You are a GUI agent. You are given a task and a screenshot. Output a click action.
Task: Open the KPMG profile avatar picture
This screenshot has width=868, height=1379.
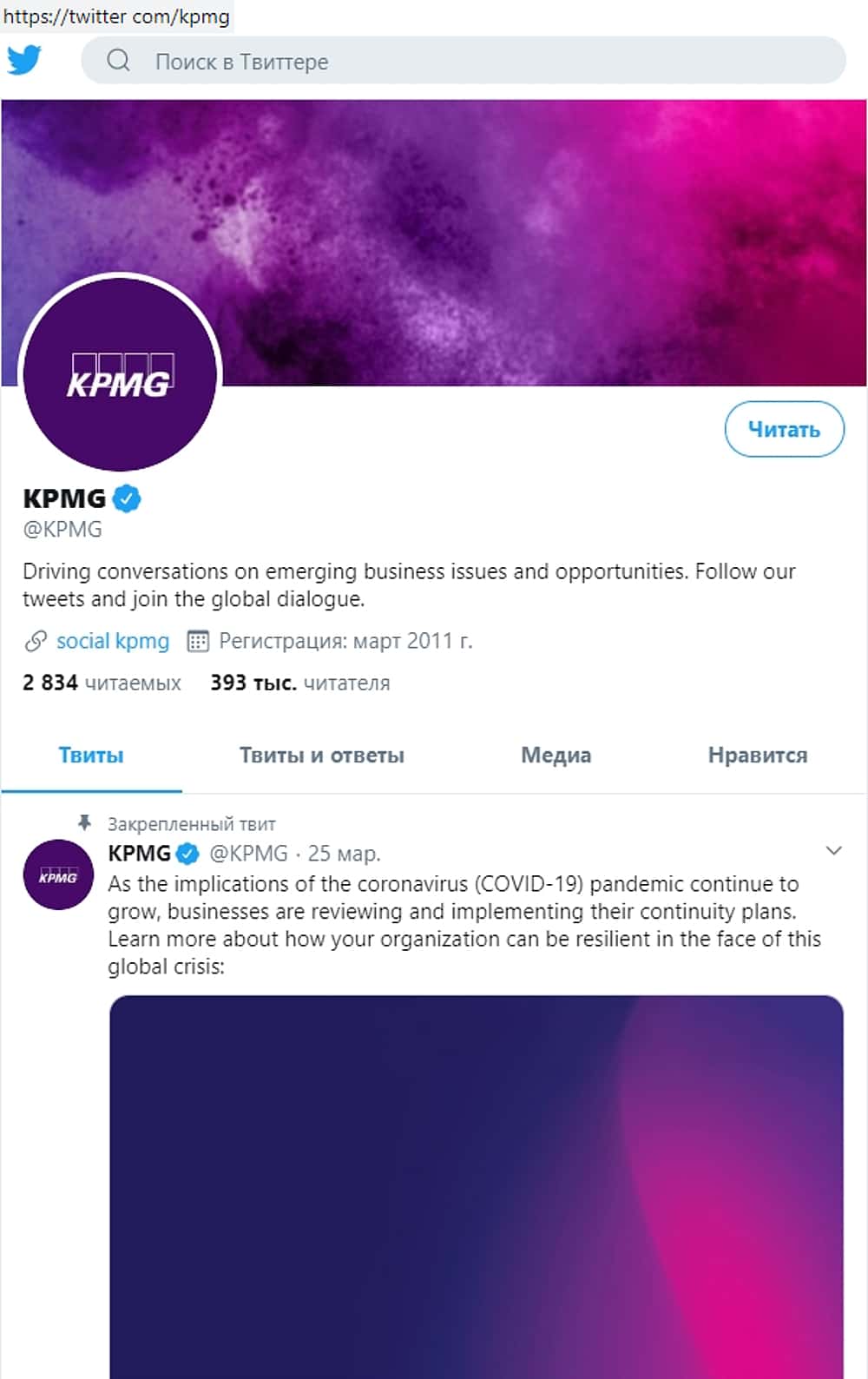click(x=120, y=375)
